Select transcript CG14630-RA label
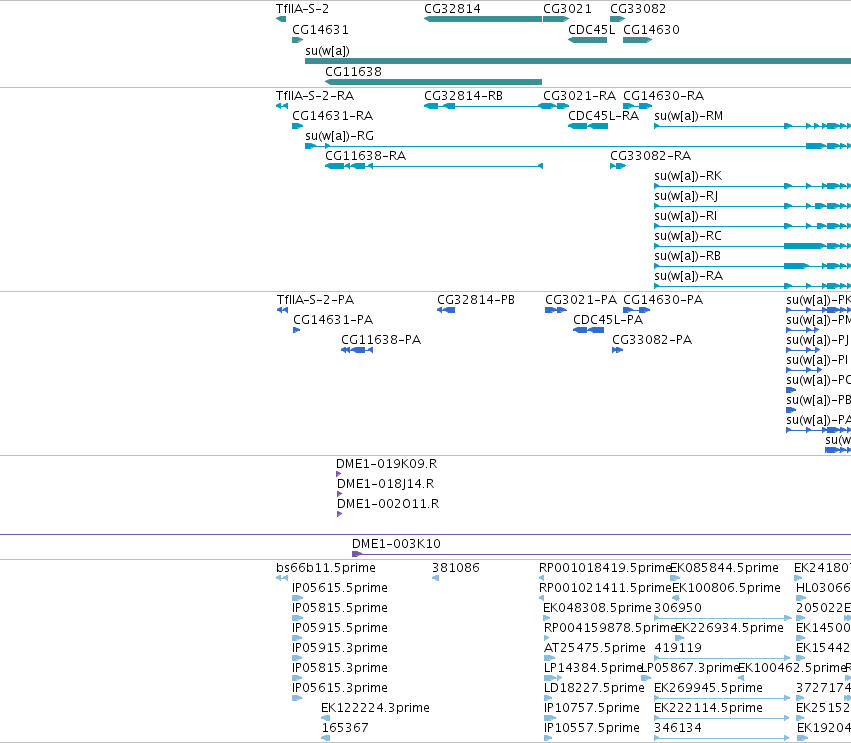 click(663, 96)
